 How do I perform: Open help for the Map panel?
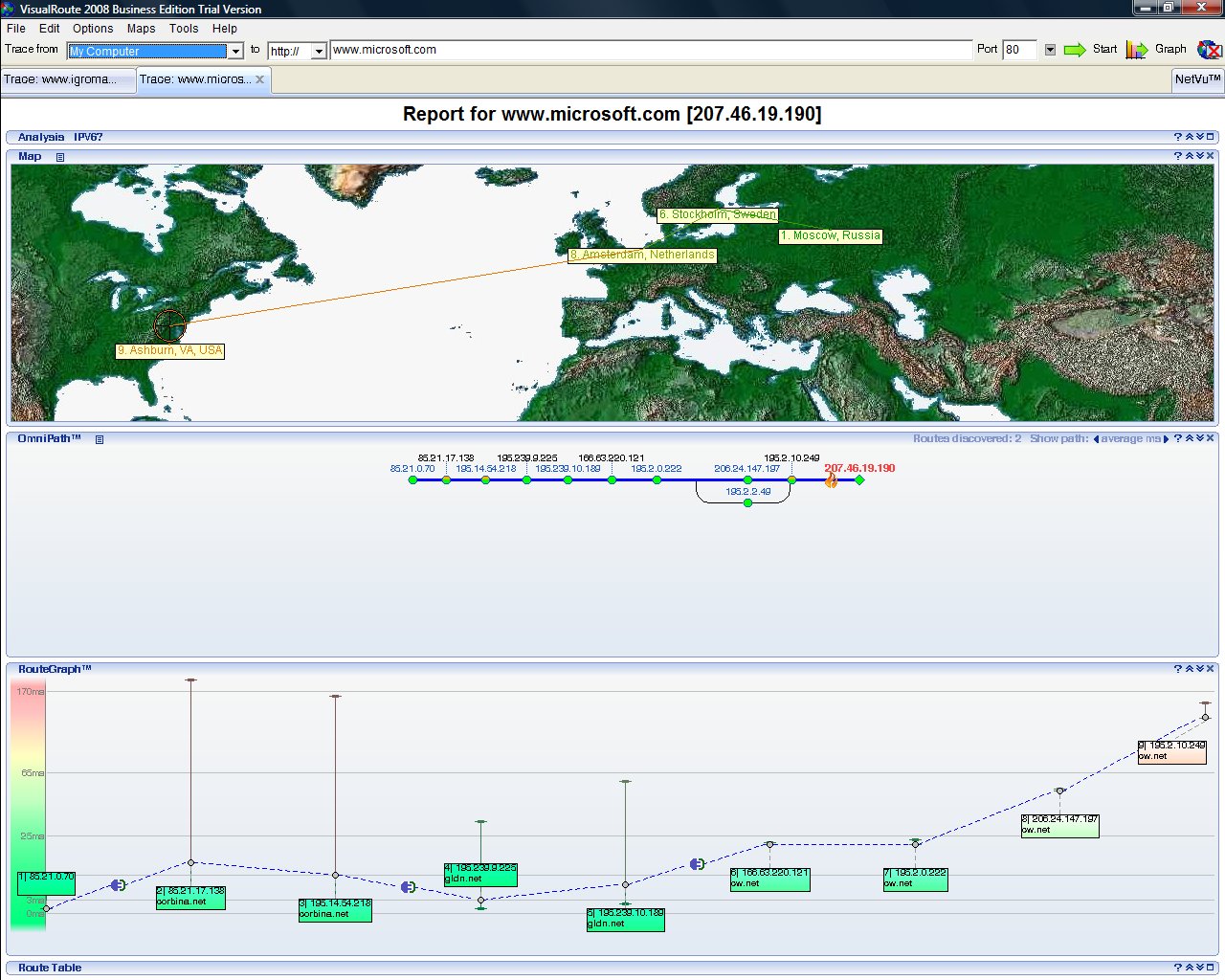[1178, 156]
